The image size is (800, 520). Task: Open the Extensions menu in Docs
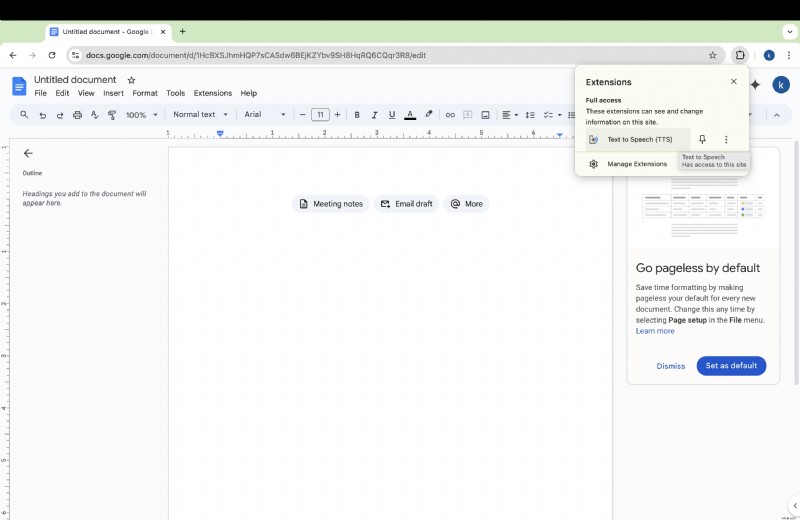point(213,93)
